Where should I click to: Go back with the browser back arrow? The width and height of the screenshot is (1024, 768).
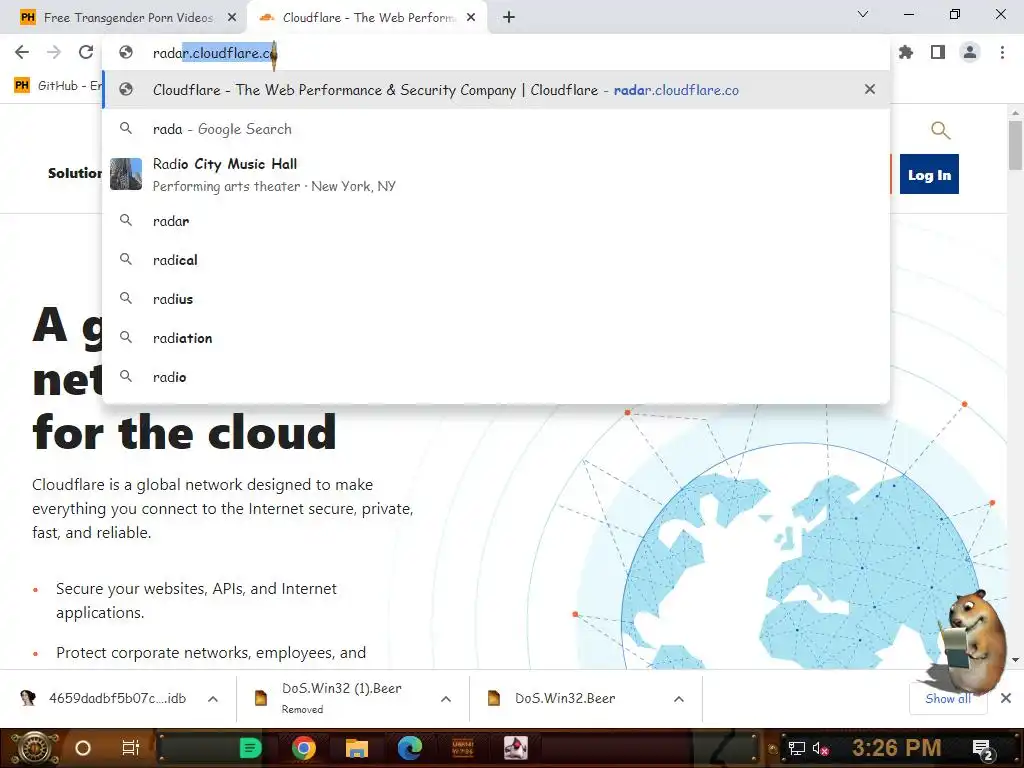coord(22,52)
